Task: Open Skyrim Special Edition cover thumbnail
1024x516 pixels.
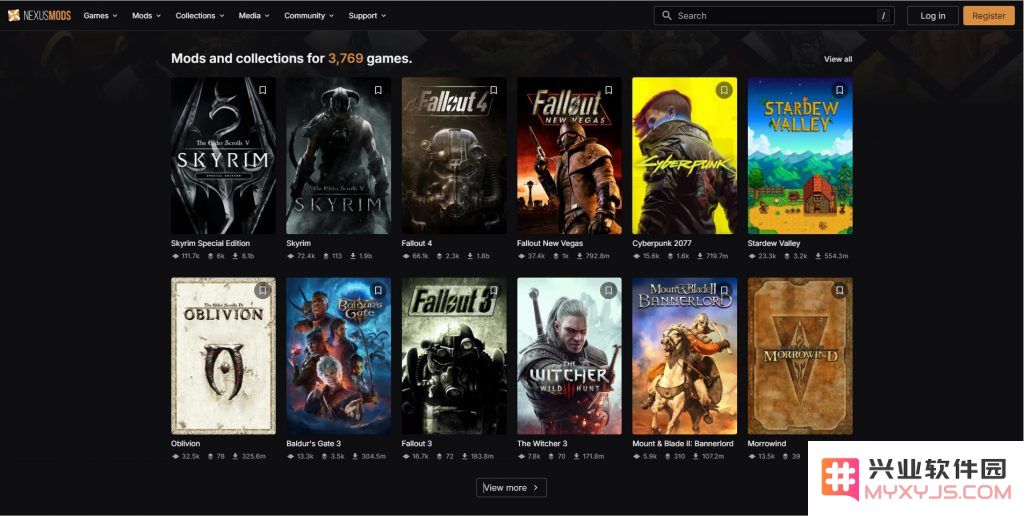Action: 223,155
